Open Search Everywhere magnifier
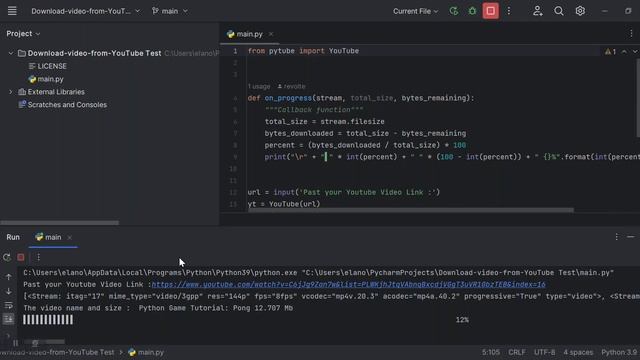640x360 pixels. point(559,11)
